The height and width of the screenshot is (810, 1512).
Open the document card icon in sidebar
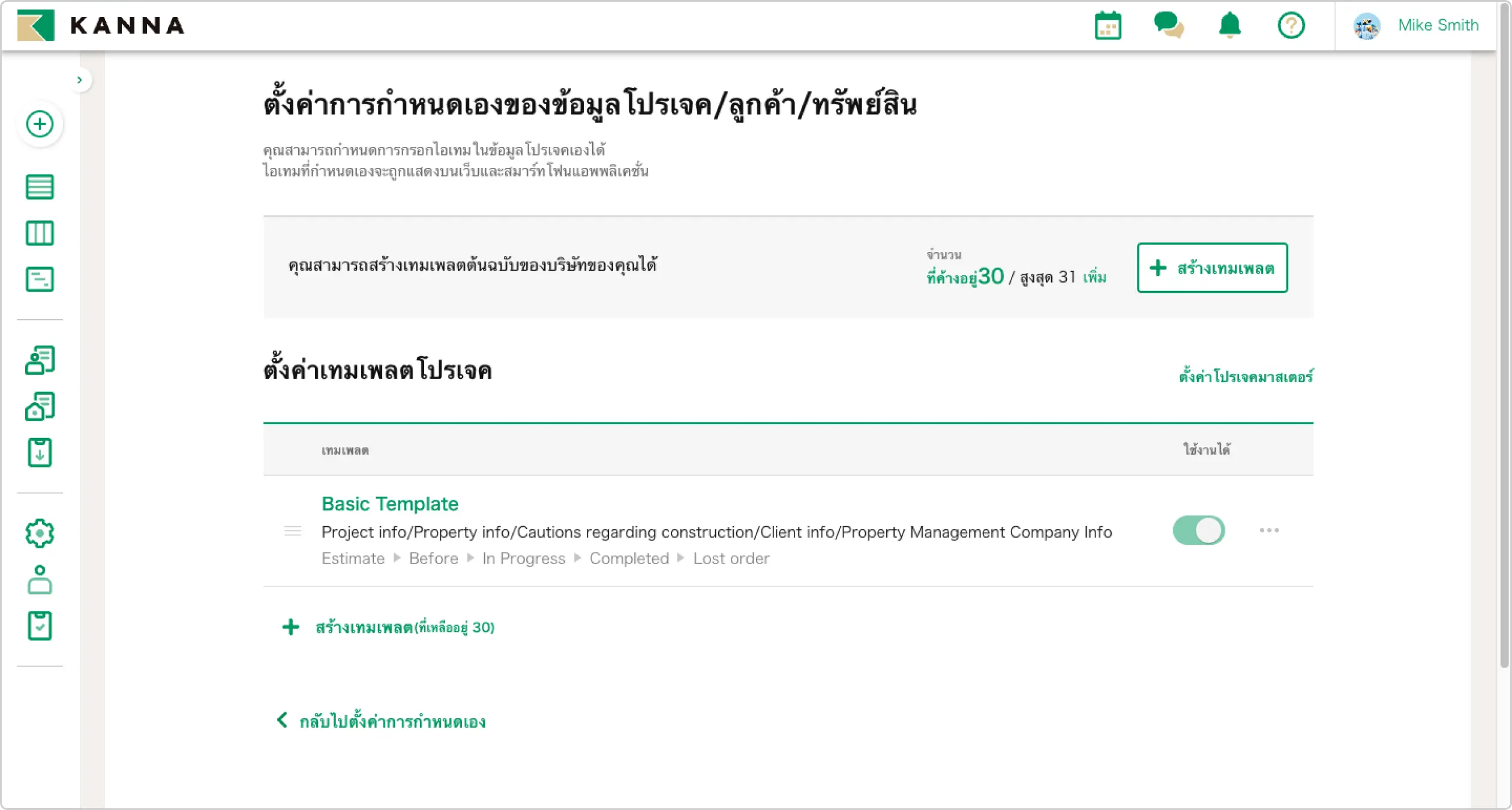(40, 280)
